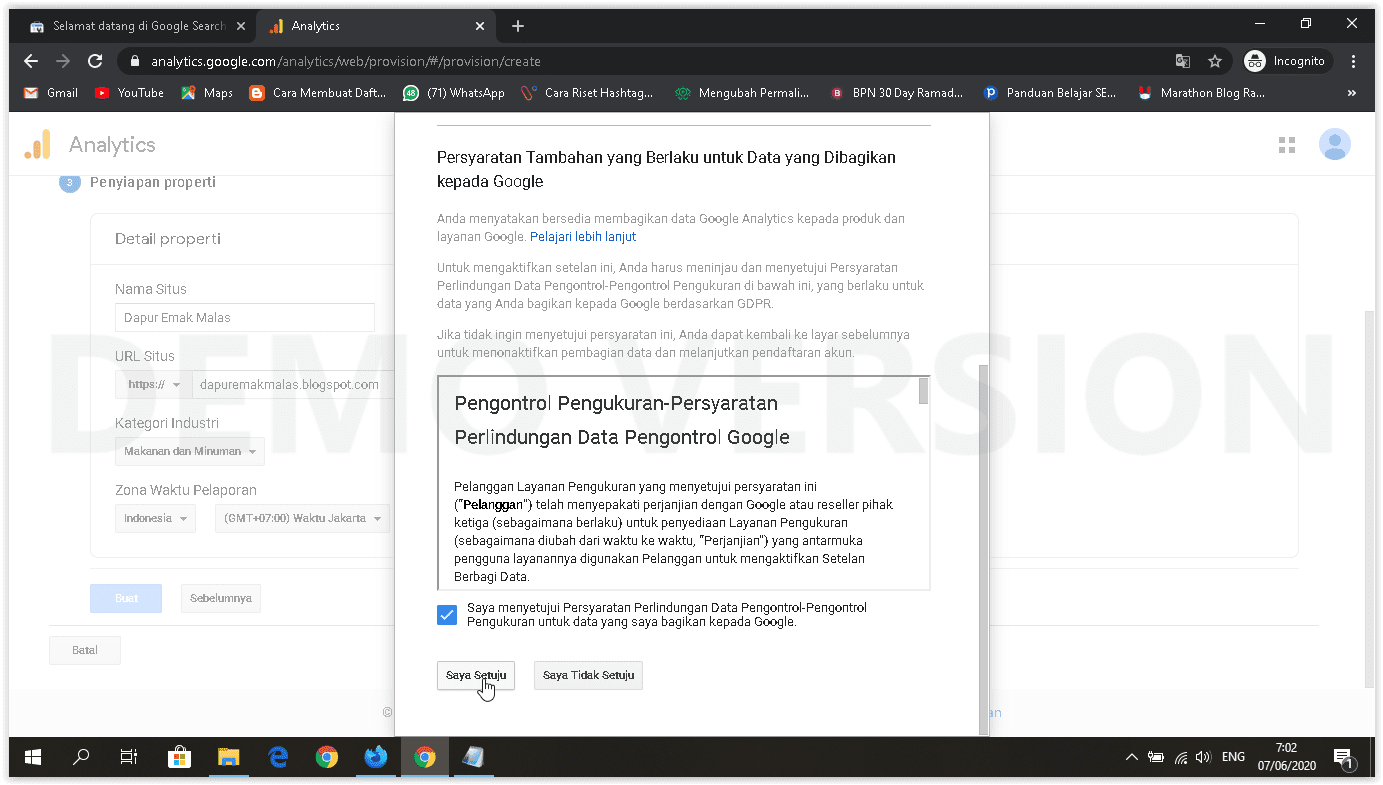
Task: Open taskbar search magnifier
Action: pos(81,757)
